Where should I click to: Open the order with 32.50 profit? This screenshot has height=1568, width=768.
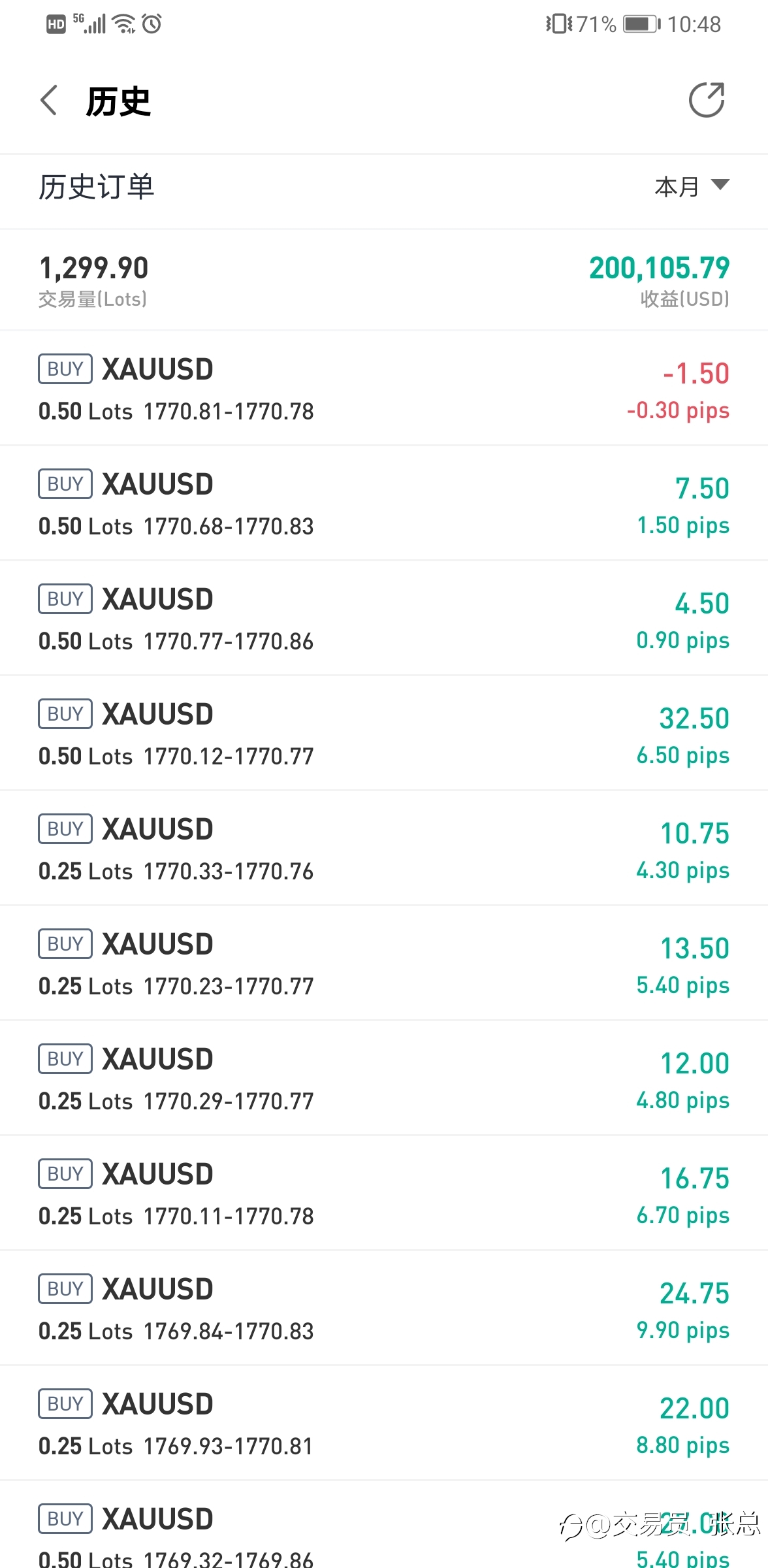pyautogui.click(x=384, y=734)
